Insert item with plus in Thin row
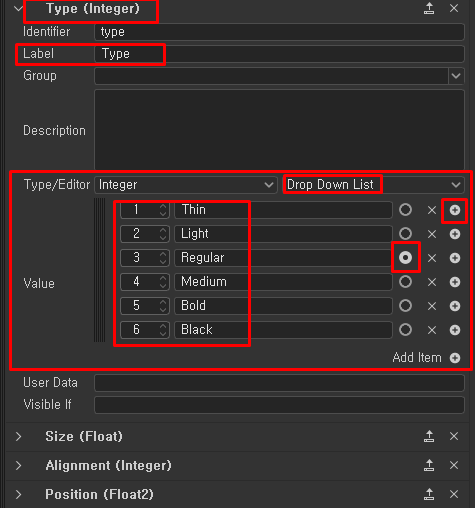 455,210
